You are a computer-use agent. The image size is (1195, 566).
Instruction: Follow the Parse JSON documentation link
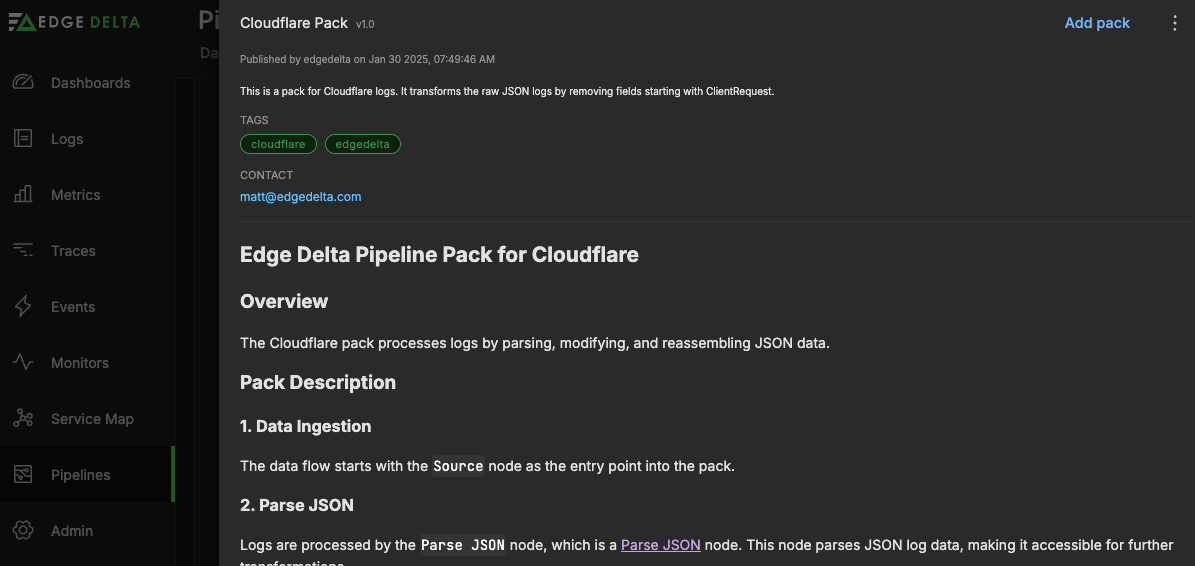tap(660, 545)
